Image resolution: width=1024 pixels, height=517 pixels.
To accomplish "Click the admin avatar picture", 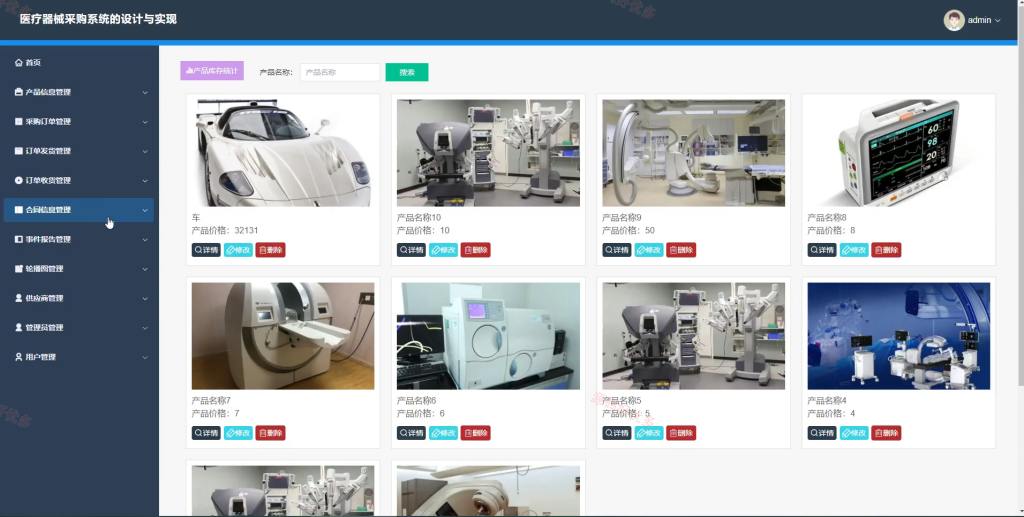I will click(953, 20).
